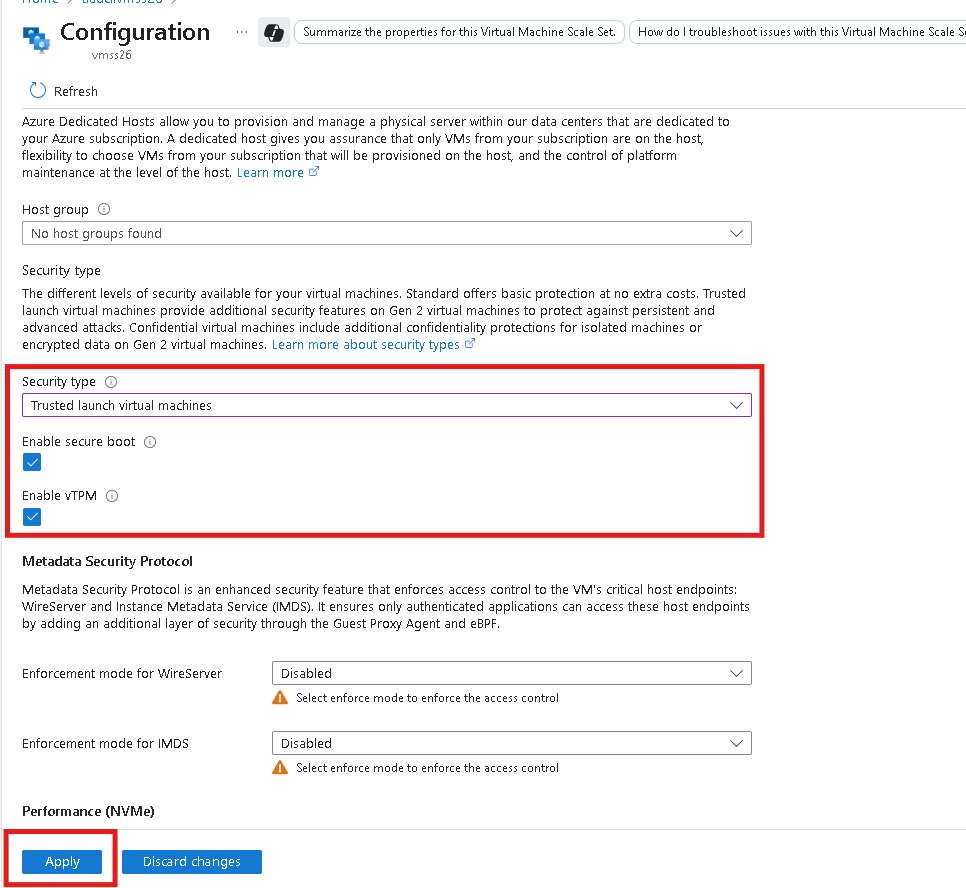Click the Apply button
Viewport: 966px width, 888px height.
tap(62, 862)
